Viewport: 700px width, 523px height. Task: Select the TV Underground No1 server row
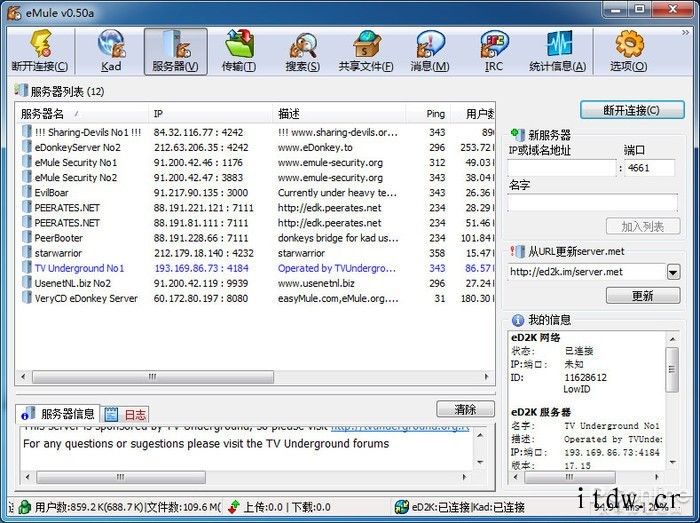(x=256, y=268)
